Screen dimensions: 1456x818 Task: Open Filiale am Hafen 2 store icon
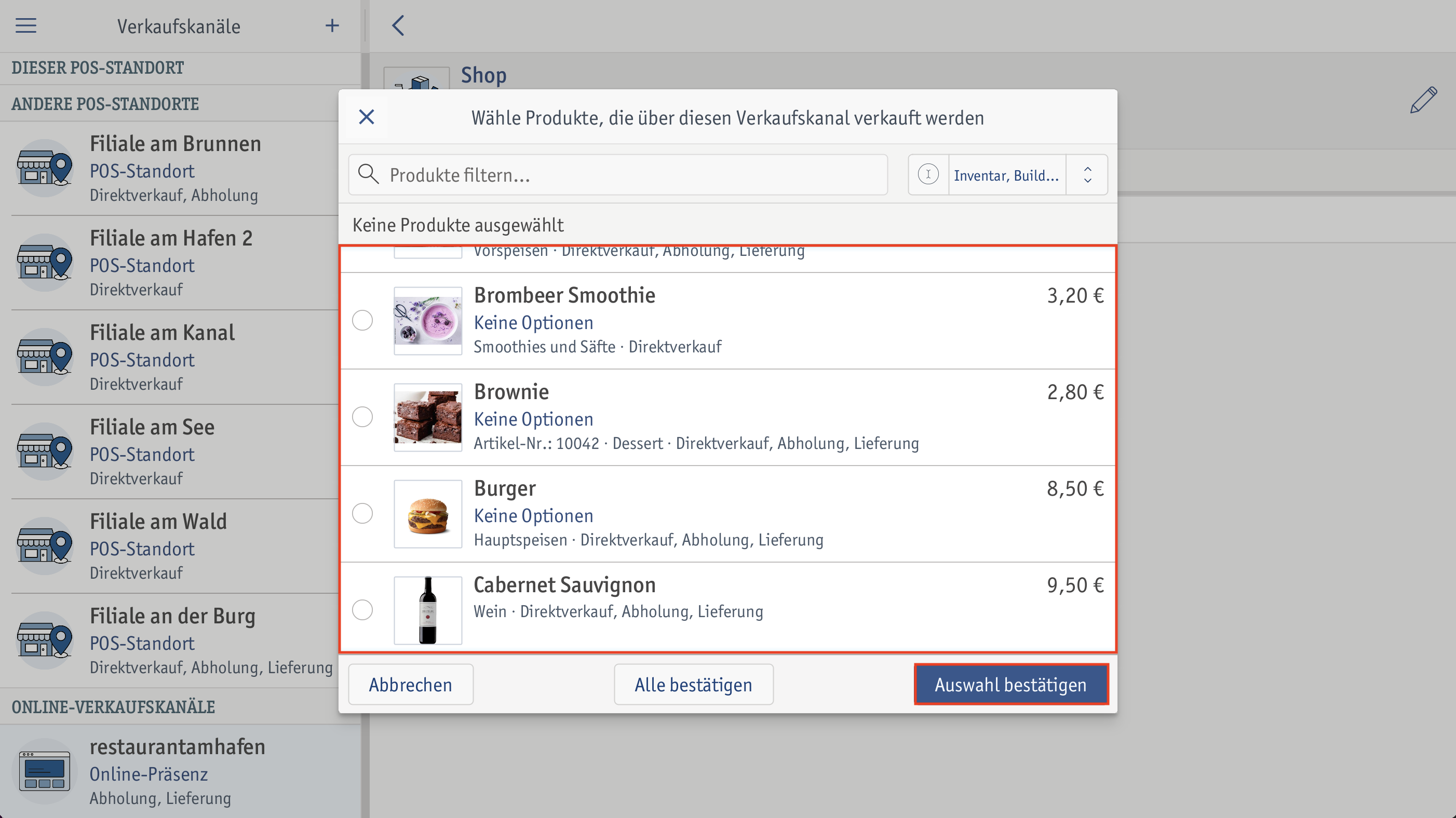click(45, 263)
